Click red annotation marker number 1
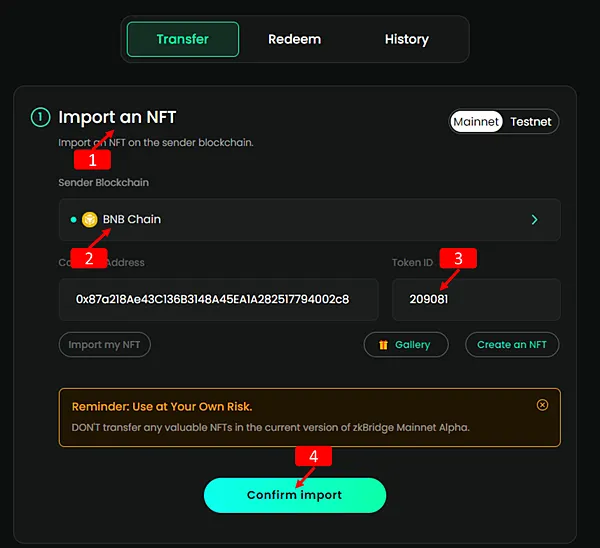The height and width of the screenshot is (548, 600). pyautogui.click(x=93, y=159)
